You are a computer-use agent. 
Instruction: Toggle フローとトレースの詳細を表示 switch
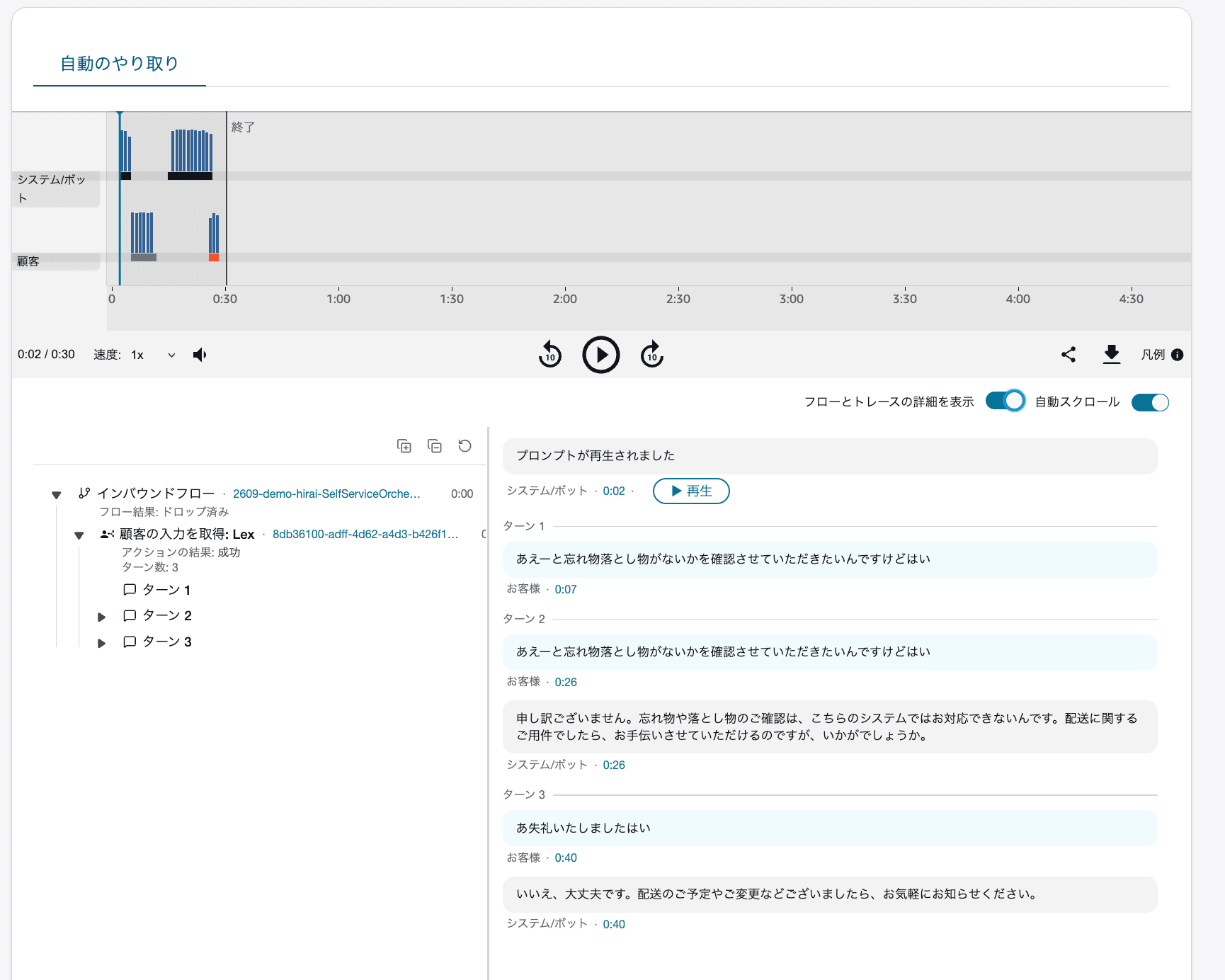1005,401
